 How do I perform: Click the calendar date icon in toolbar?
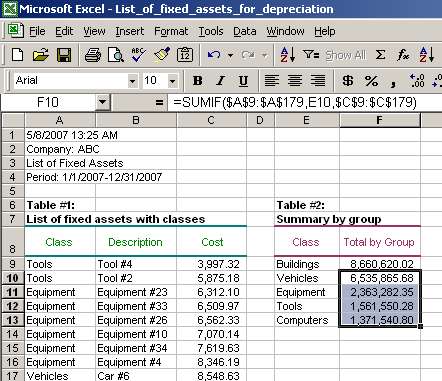185,55
